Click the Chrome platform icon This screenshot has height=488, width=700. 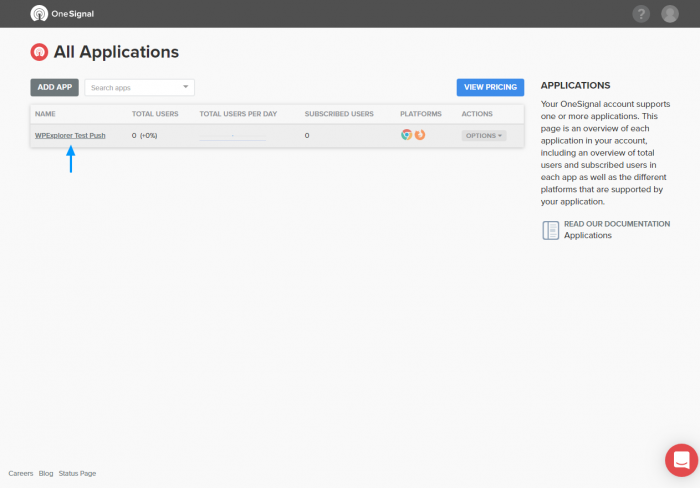point(406,135)
